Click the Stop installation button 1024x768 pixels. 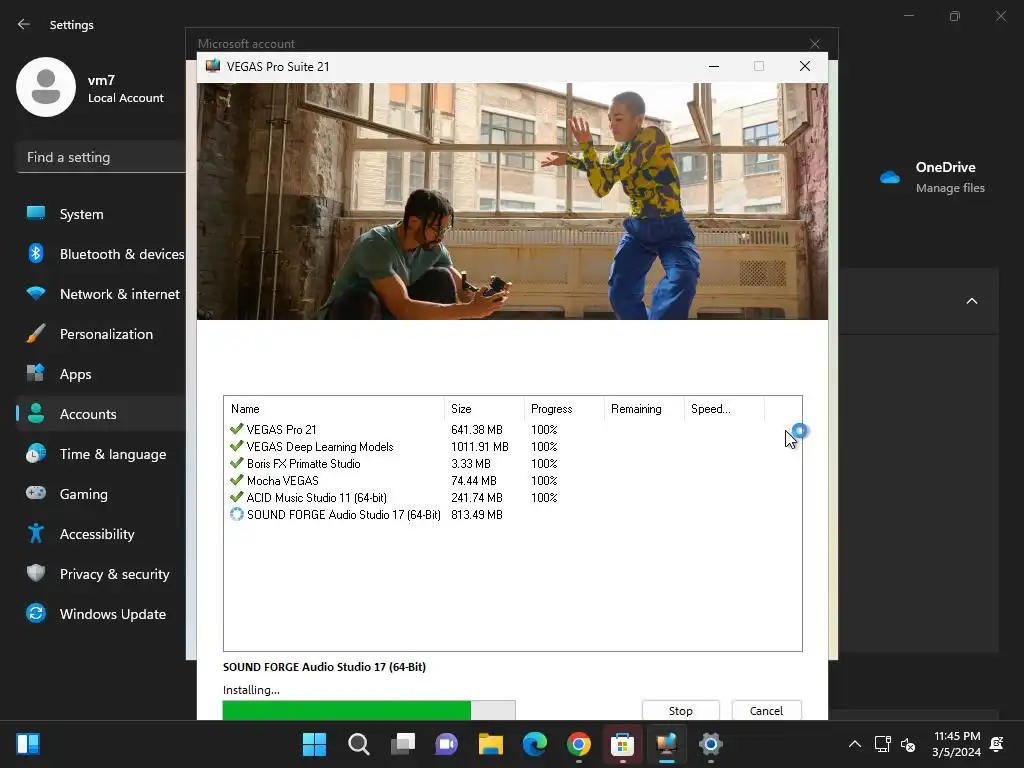[680, 711]
